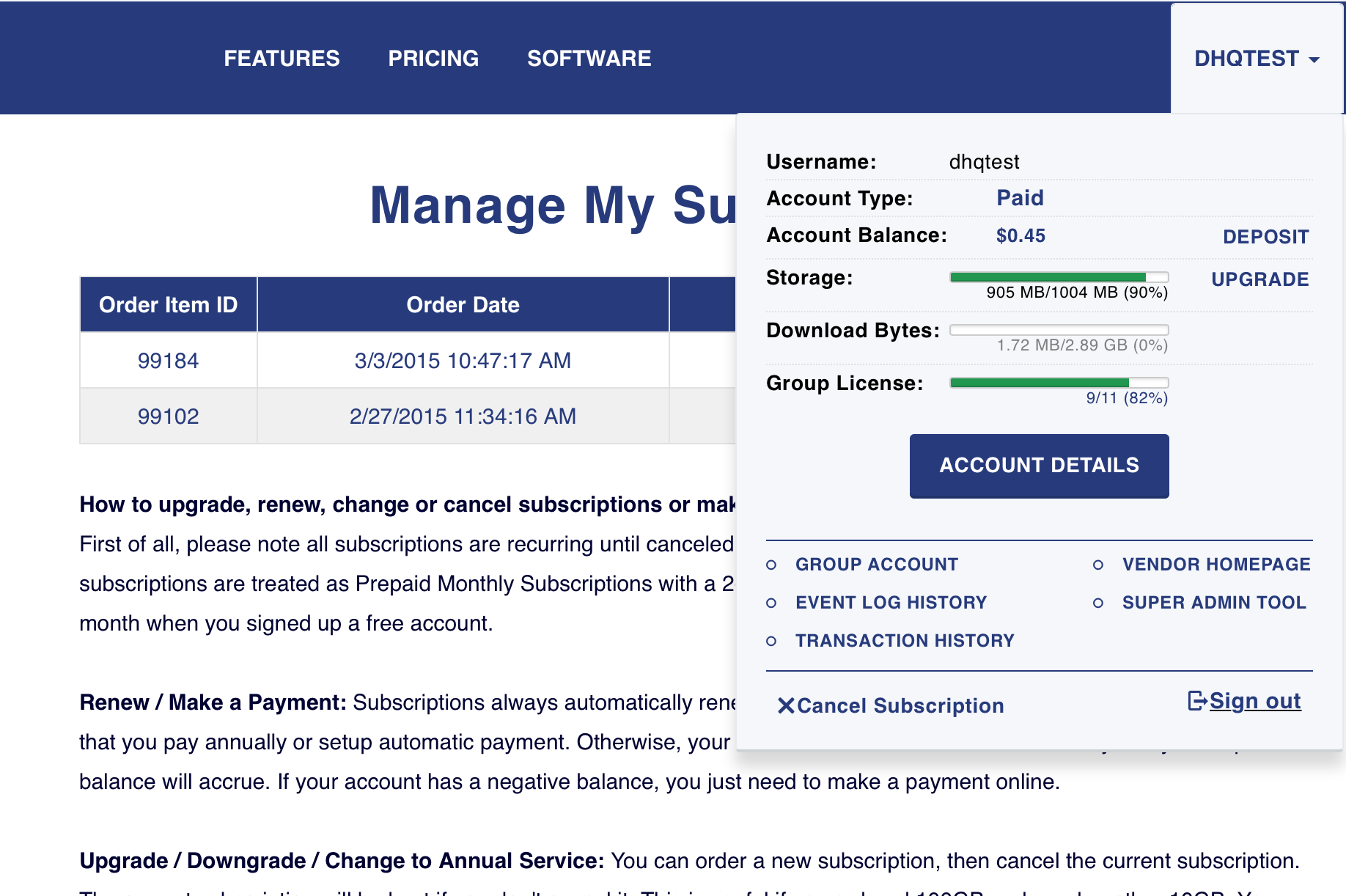
Task: Click the bullet icon next to Vendor Homepage
Action: (1097, 565)
